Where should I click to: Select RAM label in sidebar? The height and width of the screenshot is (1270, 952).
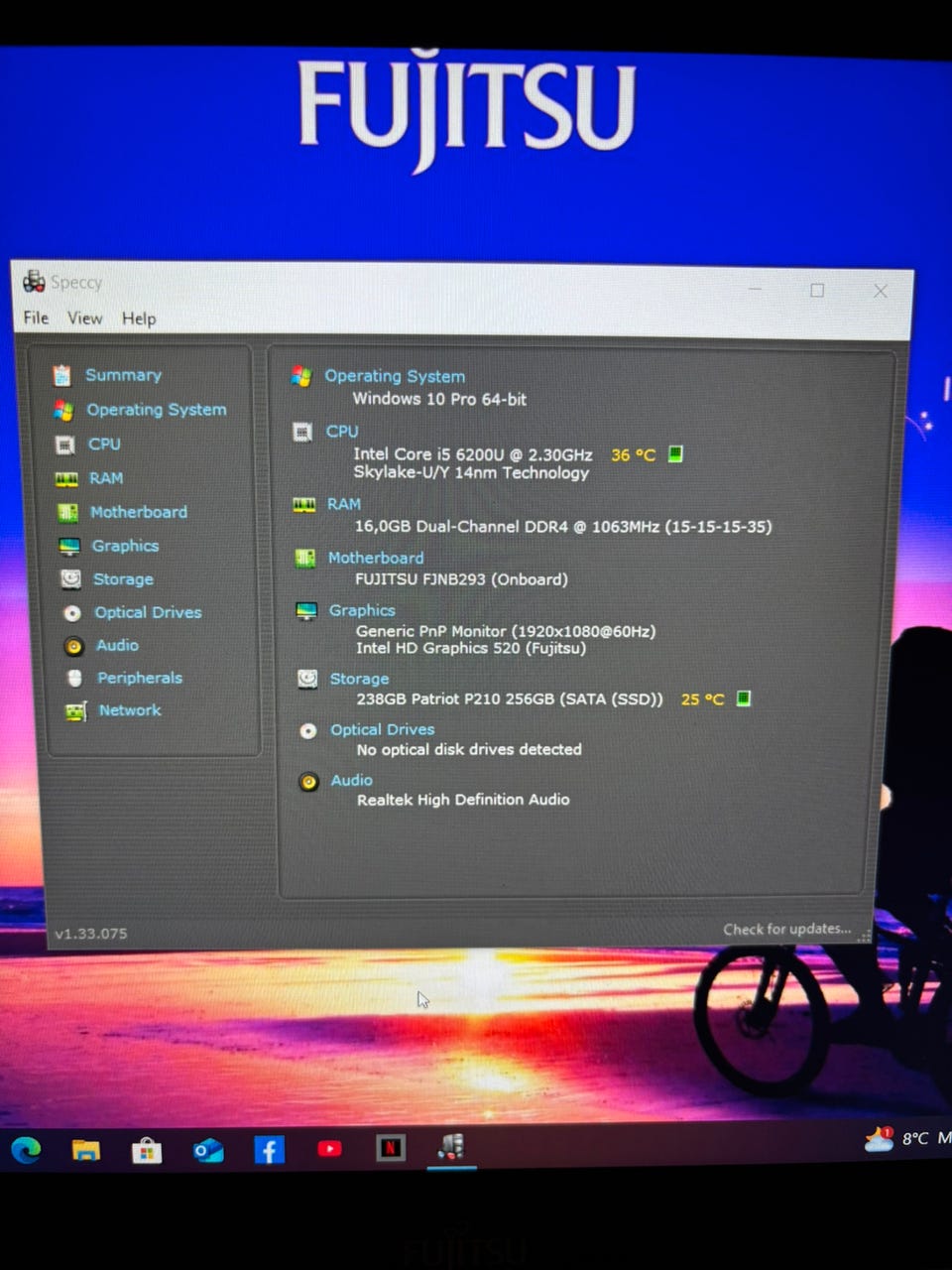106,478
